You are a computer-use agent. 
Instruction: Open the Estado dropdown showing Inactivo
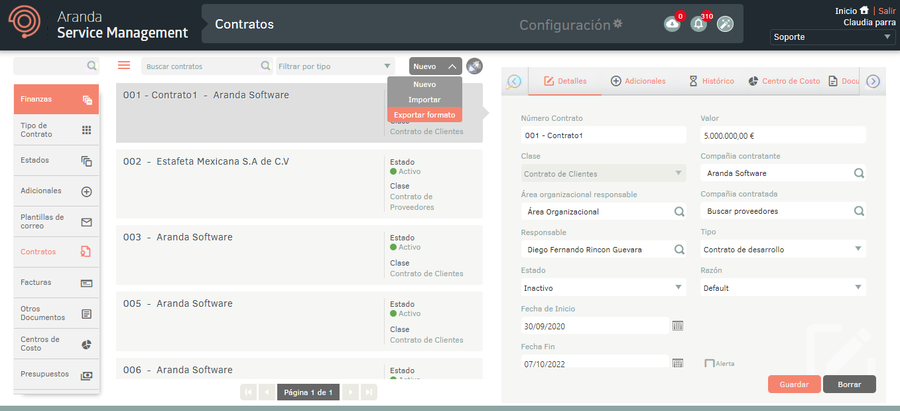[603, 288]
